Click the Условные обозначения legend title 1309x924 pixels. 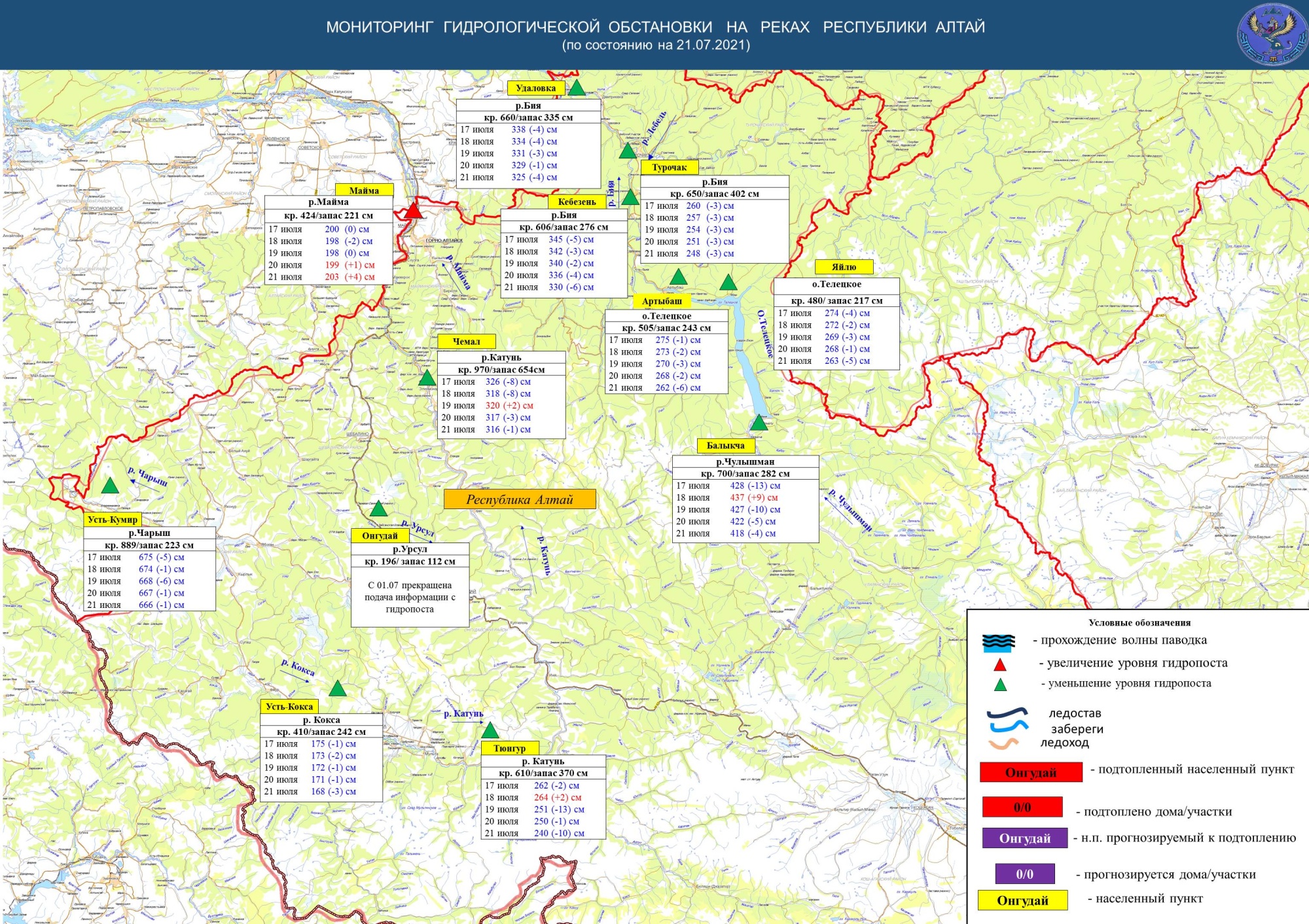[x=1139, y=623]
